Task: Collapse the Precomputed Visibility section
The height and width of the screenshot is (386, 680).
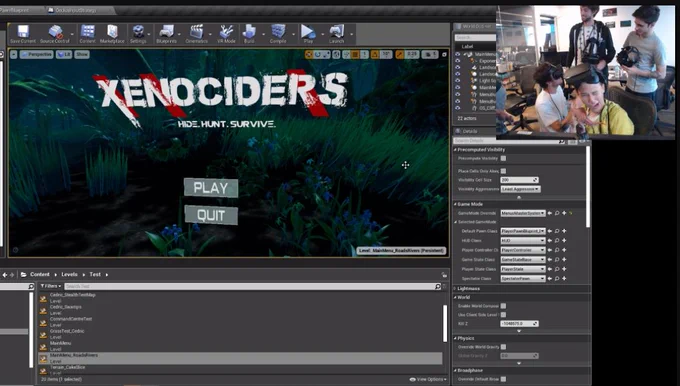Action: pyautogui.click(x=455, y=150)
